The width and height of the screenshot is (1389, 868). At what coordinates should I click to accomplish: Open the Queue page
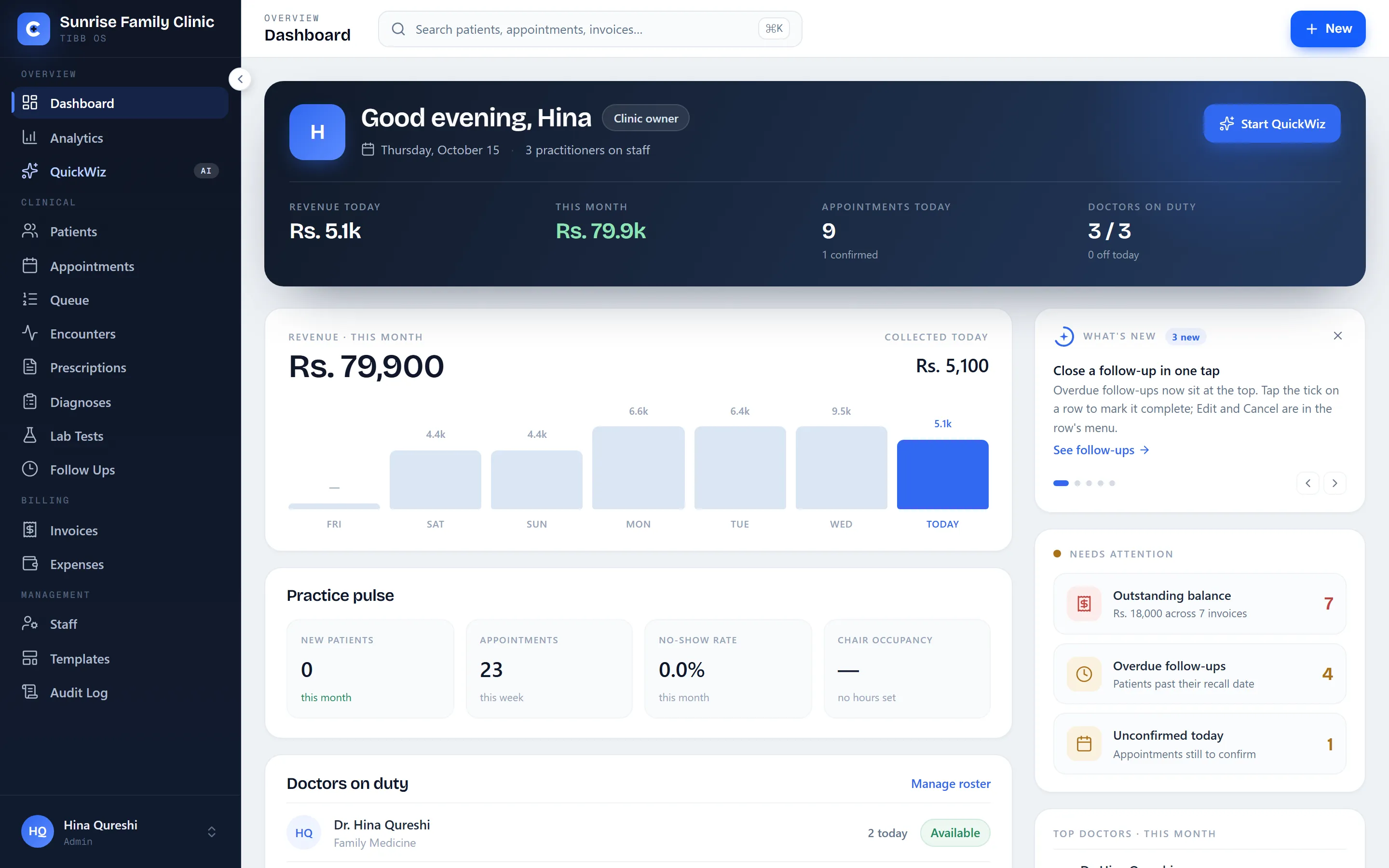[x=120, y=299]
